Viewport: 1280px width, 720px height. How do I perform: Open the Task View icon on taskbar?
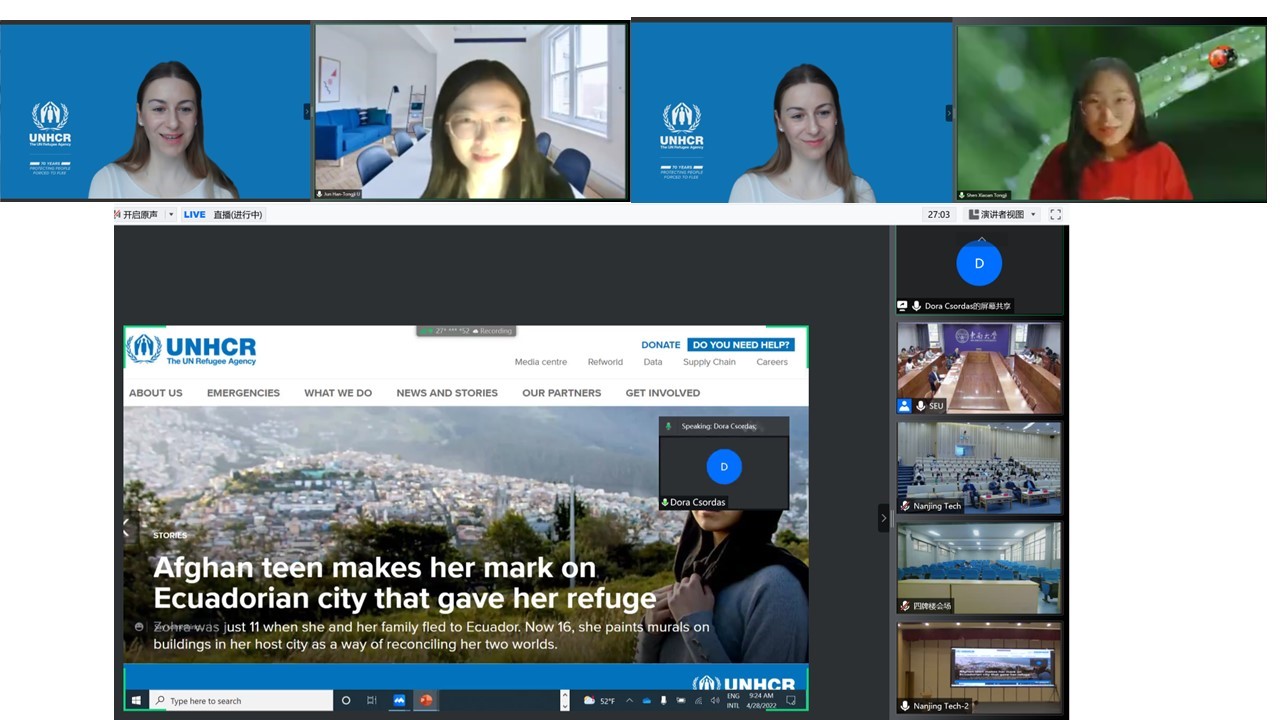pos(372,700)
